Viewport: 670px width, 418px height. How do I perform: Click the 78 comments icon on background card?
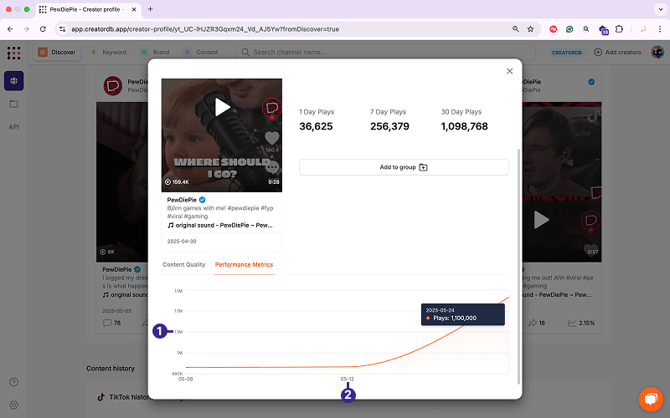click(107, 323)
